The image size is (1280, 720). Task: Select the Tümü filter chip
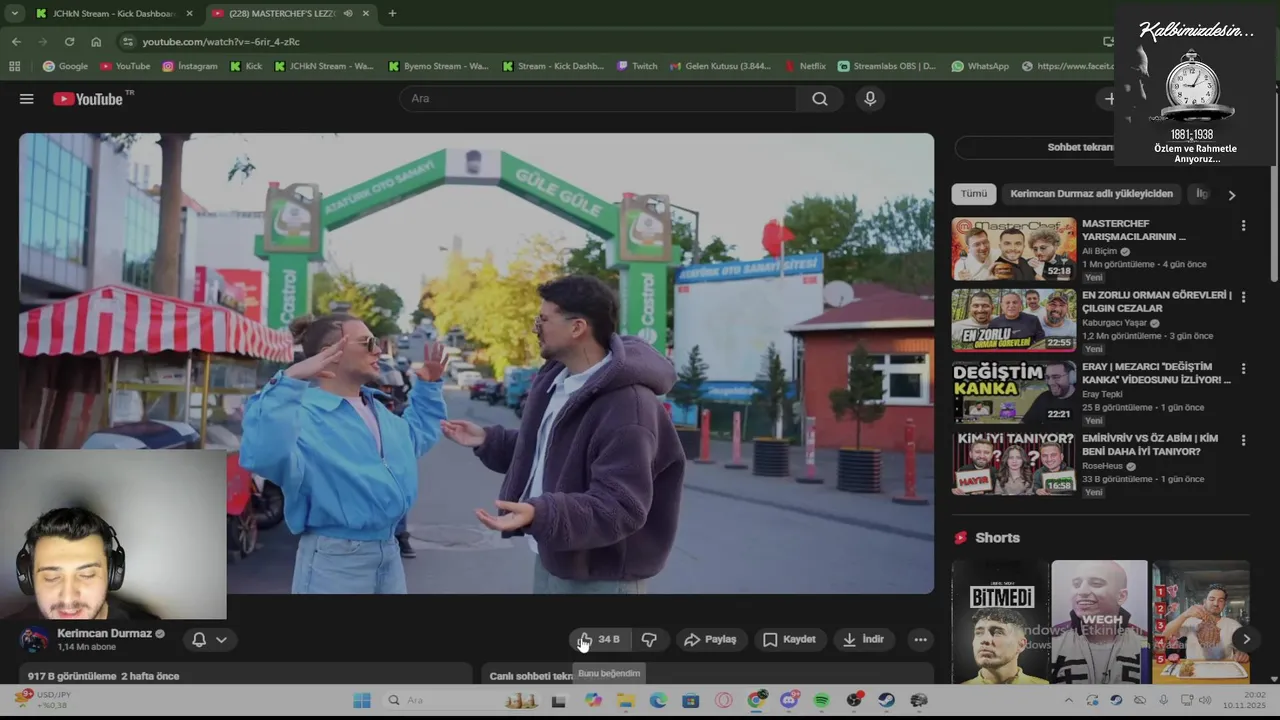tap(974, 194)
